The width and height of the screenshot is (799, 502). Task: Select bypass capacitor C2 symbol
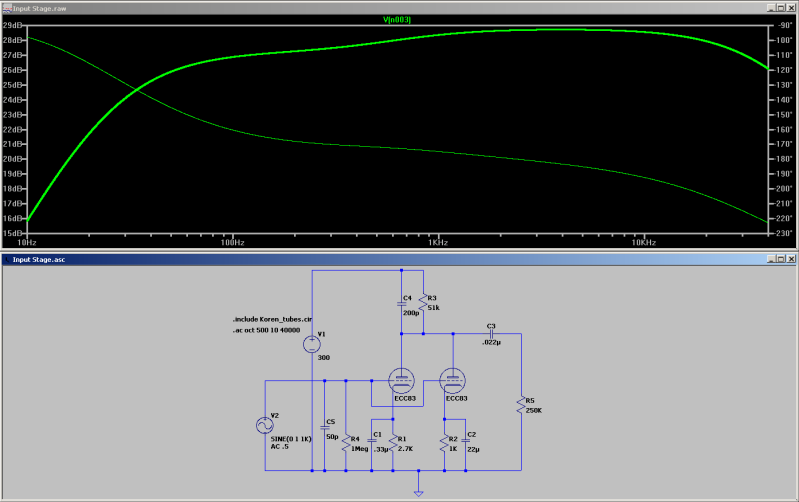[x=465, y=440]
